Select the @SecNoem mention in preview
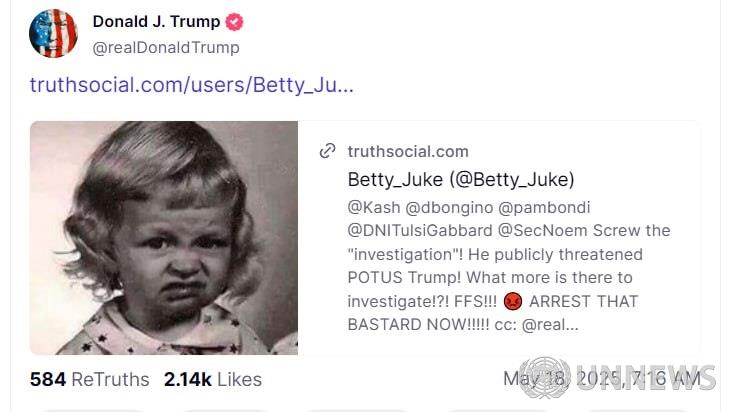The height and width of the screenshot is (412, 731). 543,230
